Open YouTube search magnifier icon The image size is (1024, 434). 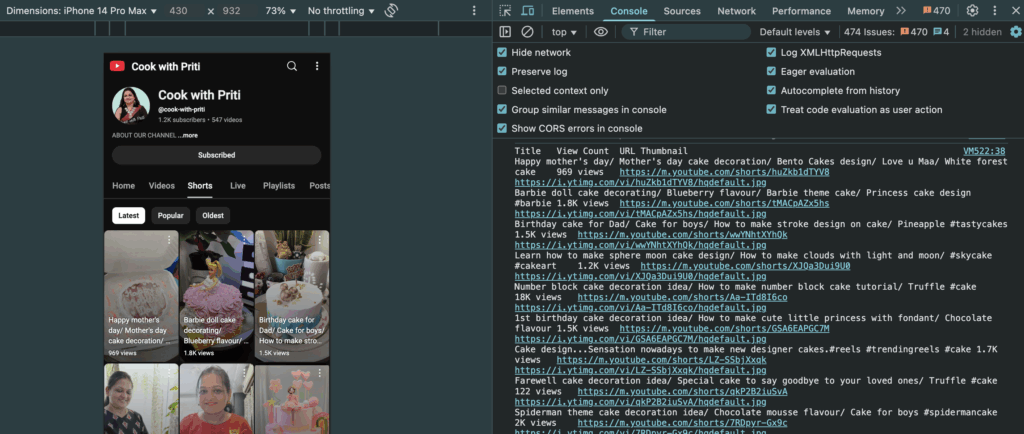pyautogui.click(x=292, y=66)
